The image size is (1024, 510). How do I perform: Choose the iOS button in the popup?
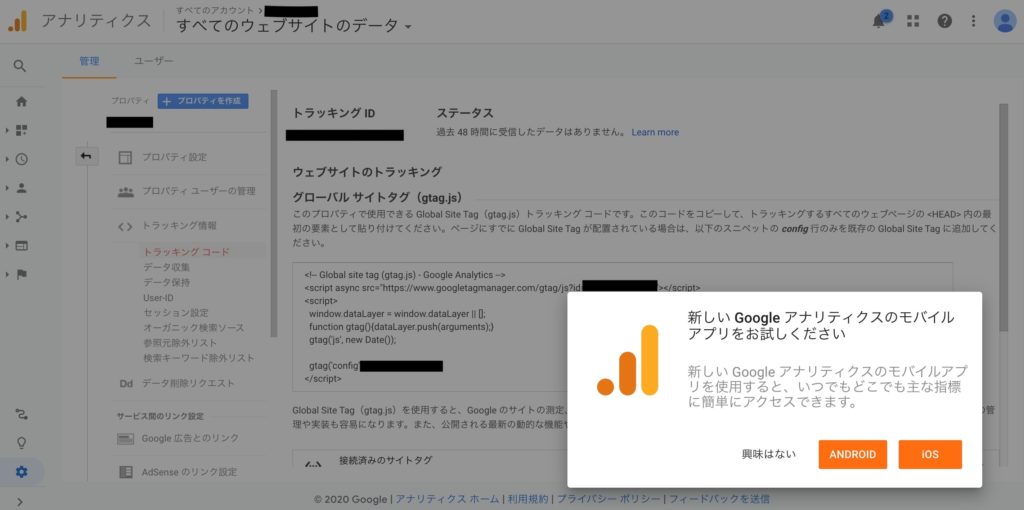pos(930,454)
